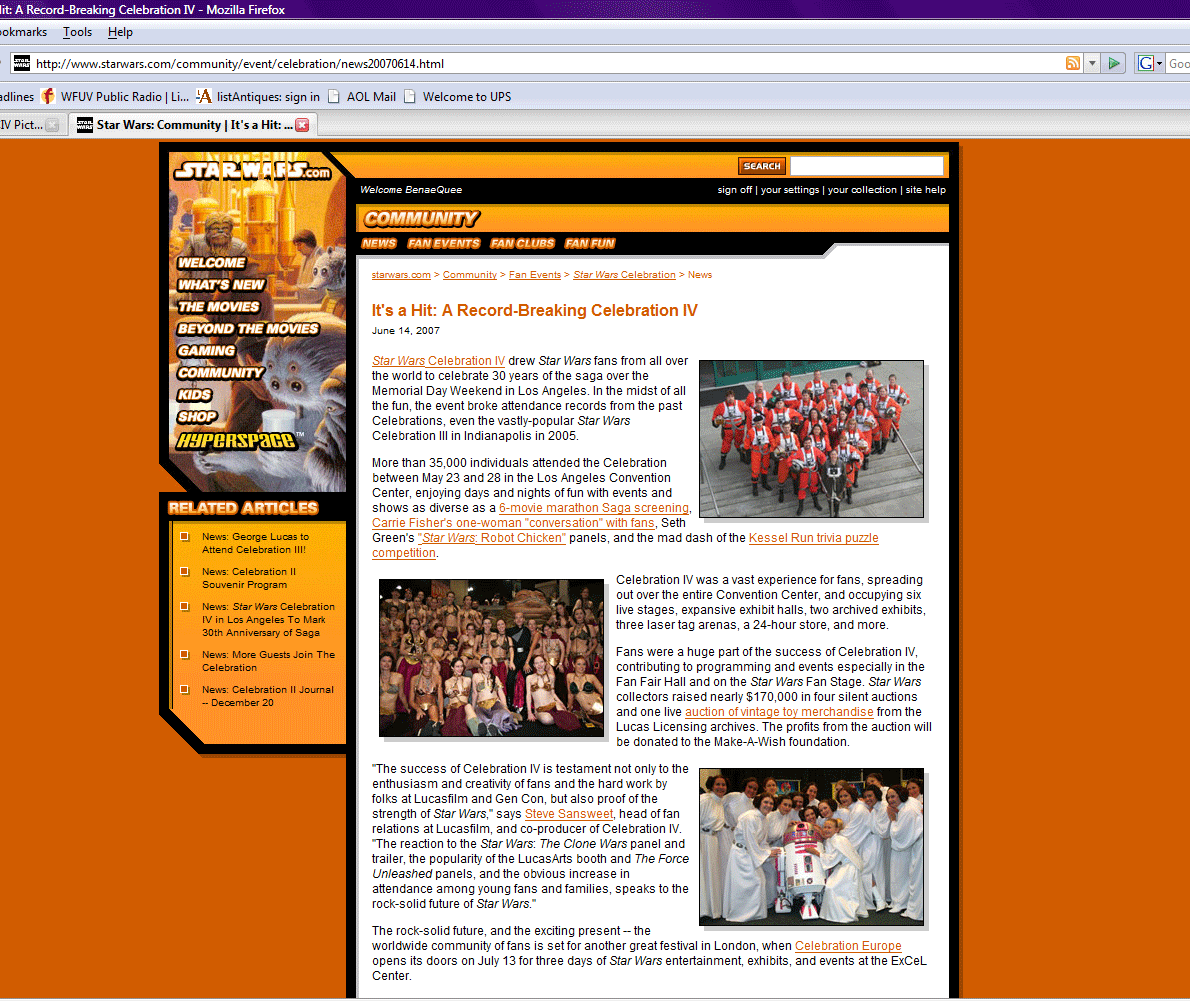
Task: Click the Star Wars Celebration breadcrumb link
Action: [624, 275]
